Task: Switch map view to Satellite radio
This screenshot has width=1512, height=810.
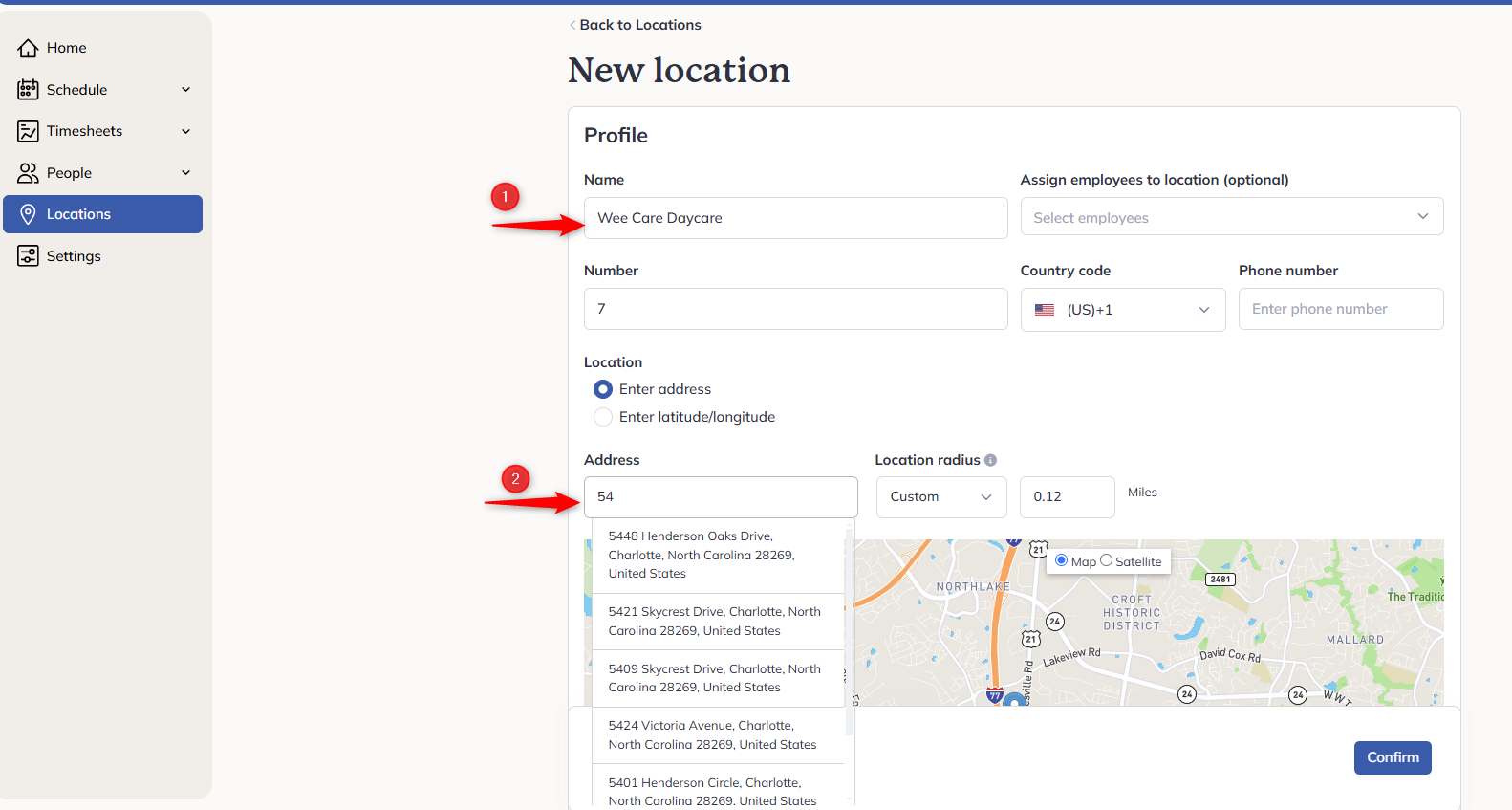Action: tap(1106, 560)
